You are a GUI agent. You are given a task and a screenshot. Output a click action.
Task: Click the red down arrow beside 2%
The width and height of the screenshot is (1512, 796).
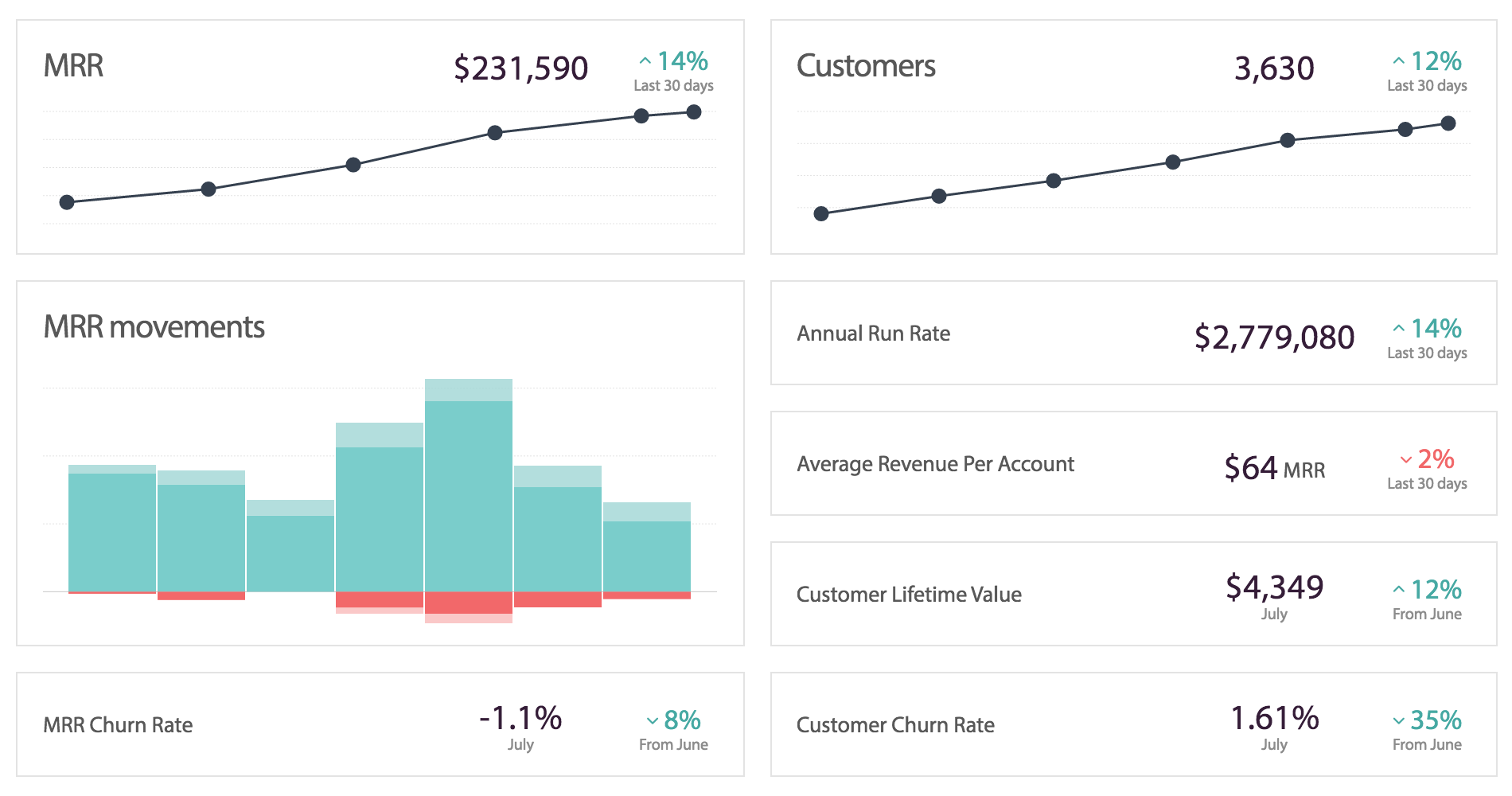tap(1405, 460)
